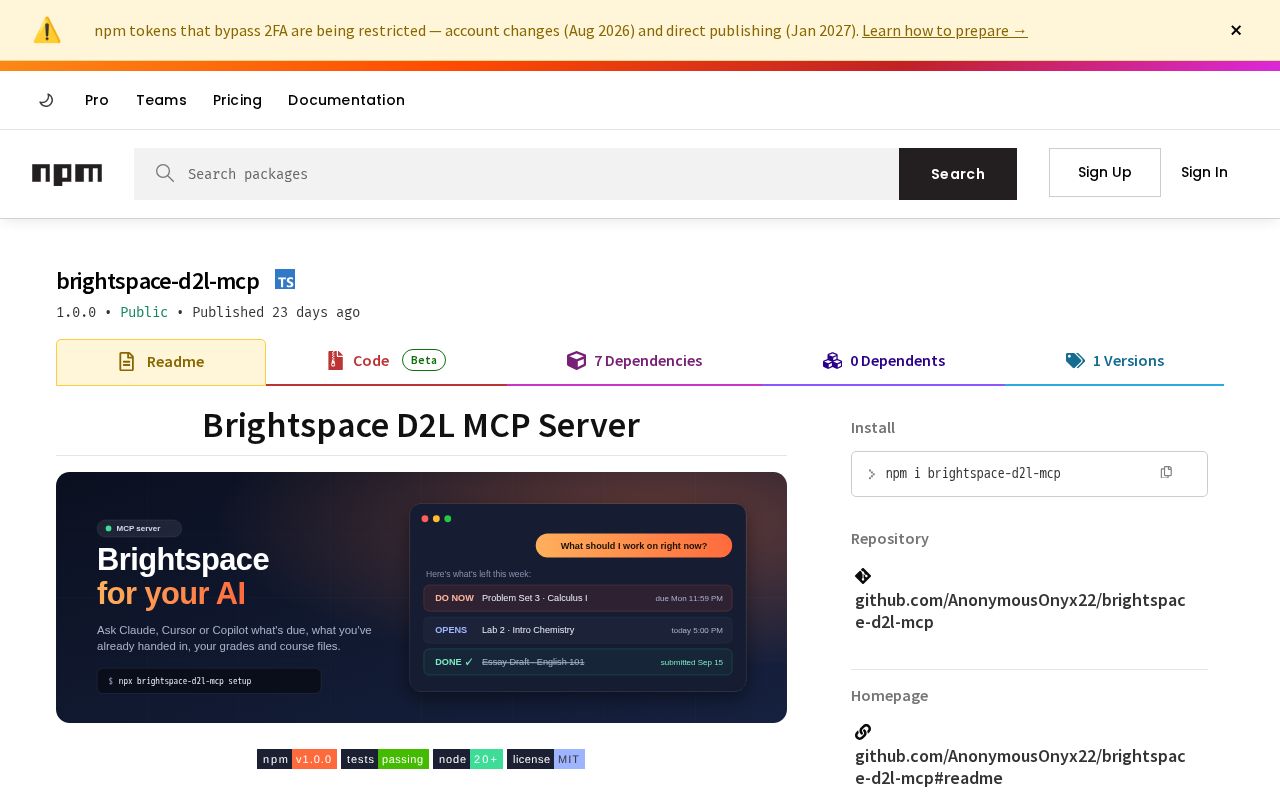Image resolution: width=1280 pixels, height=800 pixels.
Task: Show the 1 Versions tab
Action: (x=1114, y=361)
